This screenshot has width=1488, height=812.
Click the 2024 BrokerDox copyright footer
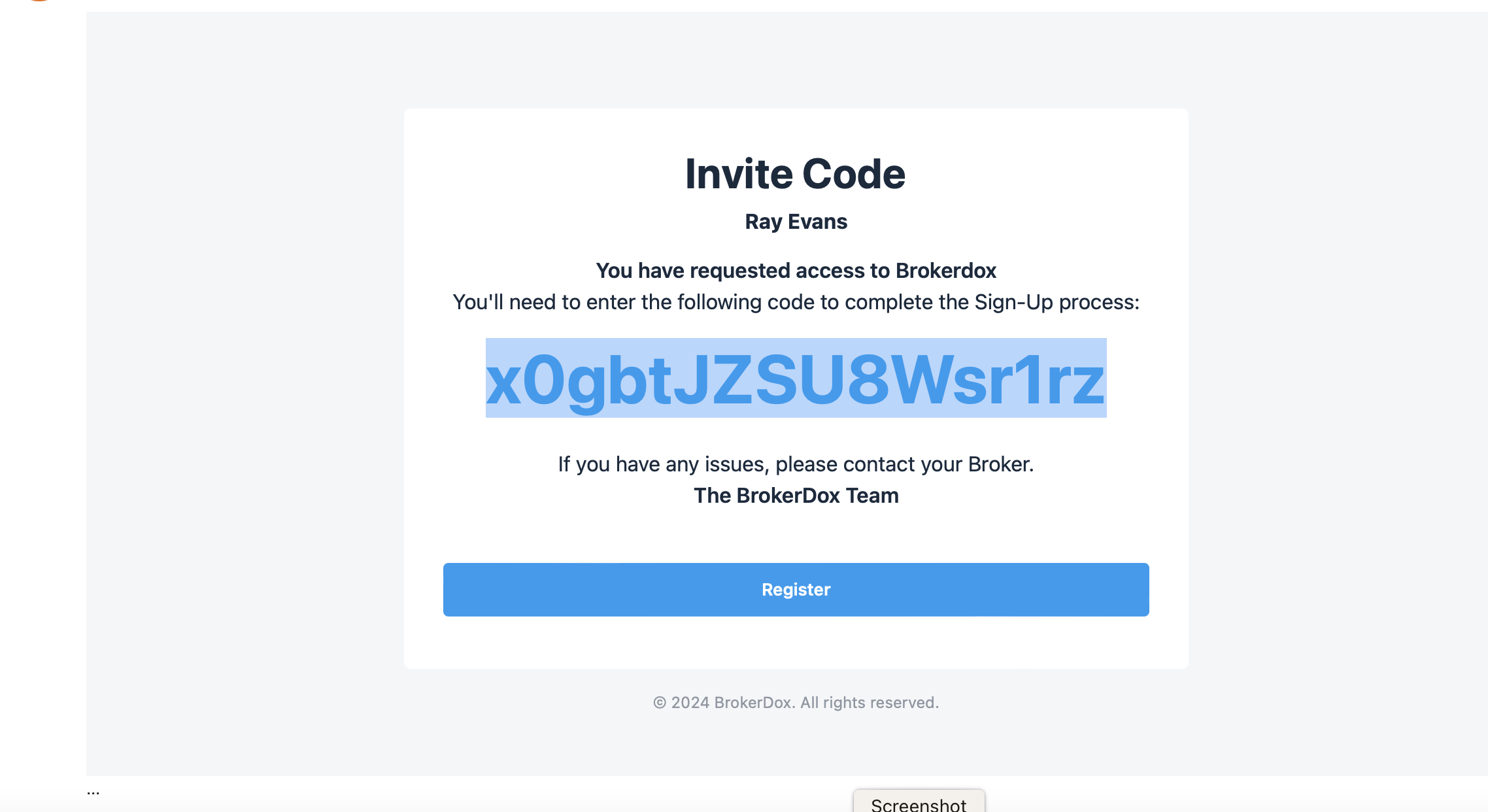coord(796,703)
